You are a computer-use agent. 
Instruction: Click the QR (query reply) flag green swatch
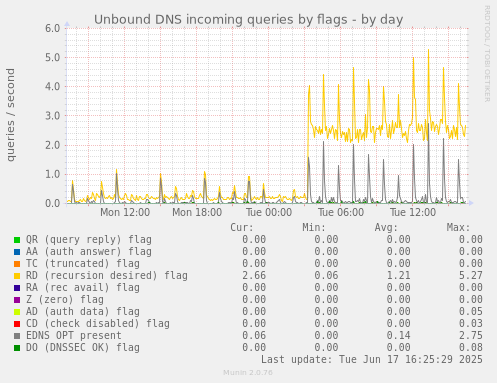tap(17, 240)
